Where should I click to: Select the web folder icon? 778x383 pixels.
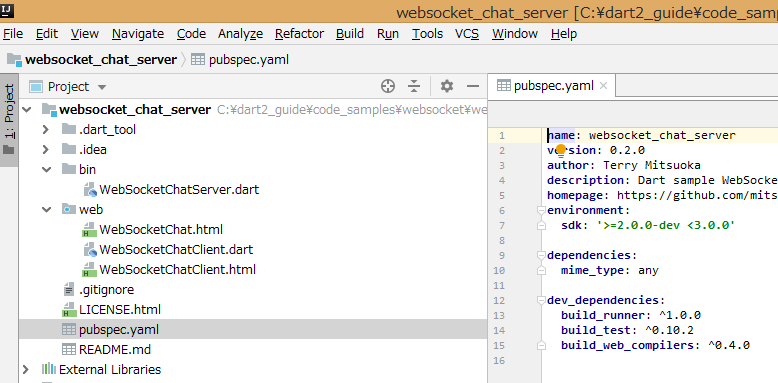[68, 209]
